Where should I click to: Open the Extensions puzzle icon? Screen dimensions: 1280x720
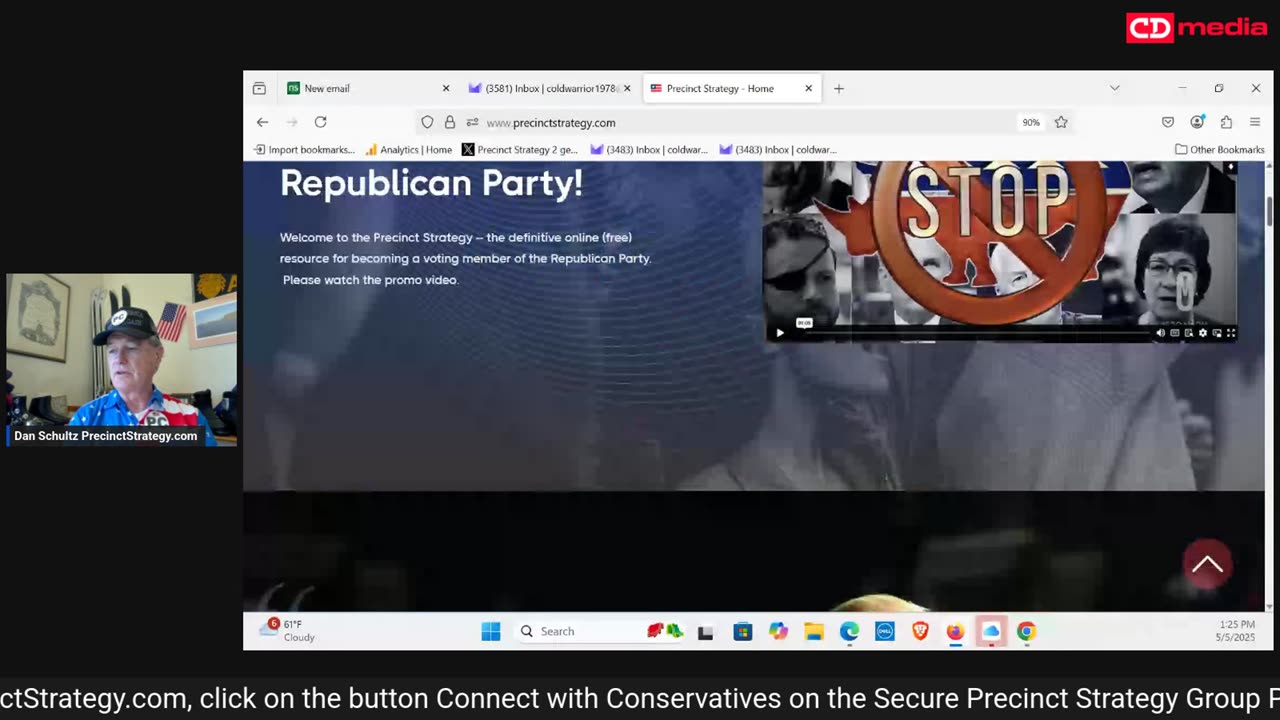pyautogui.click(x=1226, y=122)
